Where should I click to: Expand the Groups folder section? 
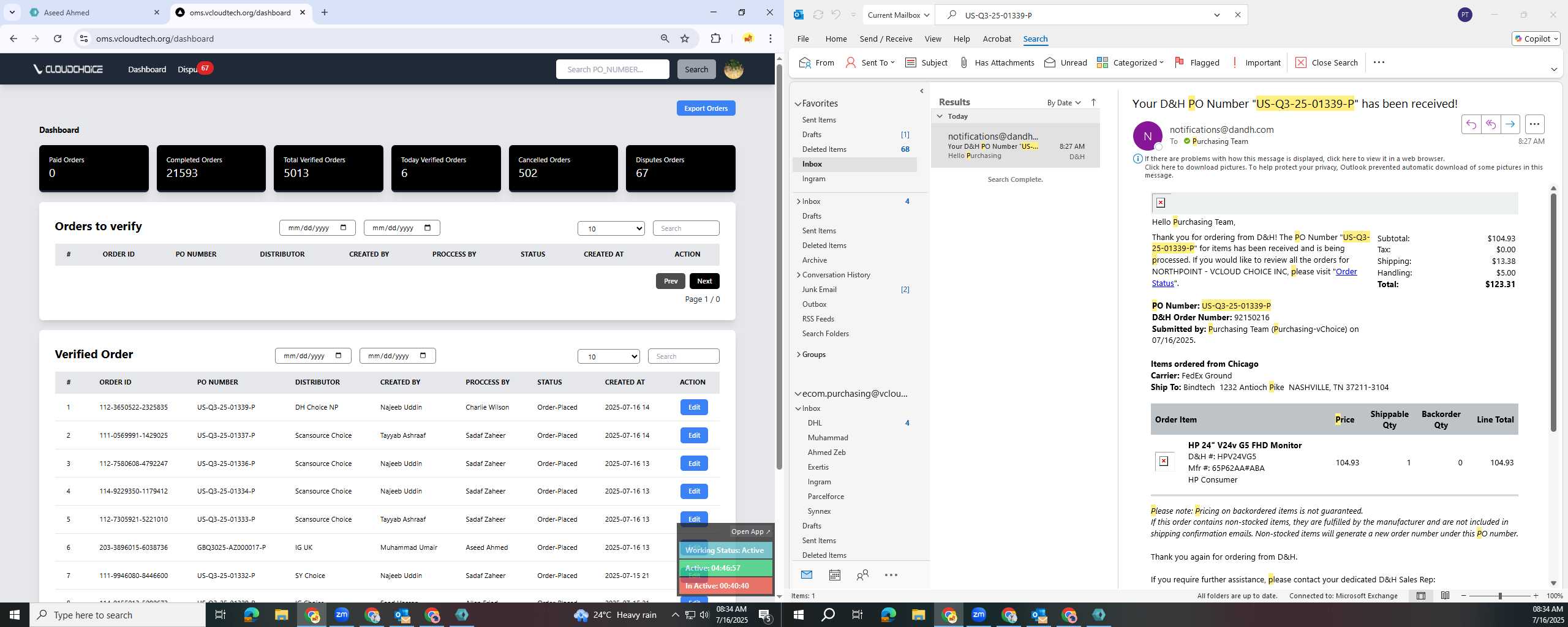[798, 355]
